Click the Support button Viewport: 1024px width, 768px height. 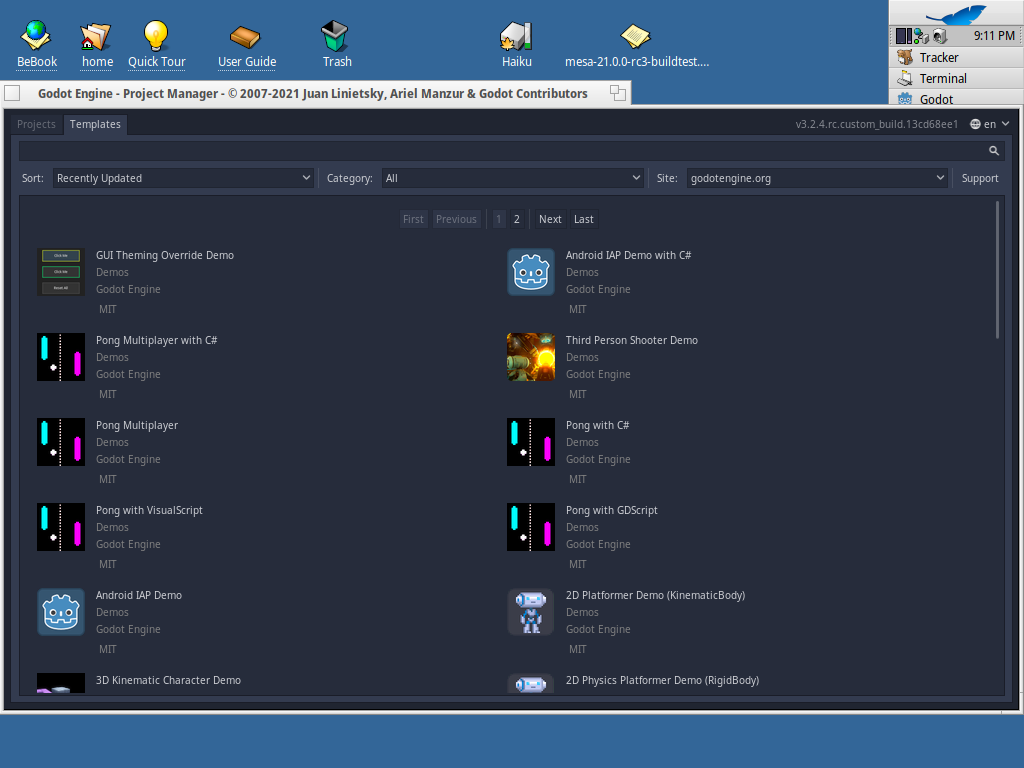(979, 178)
